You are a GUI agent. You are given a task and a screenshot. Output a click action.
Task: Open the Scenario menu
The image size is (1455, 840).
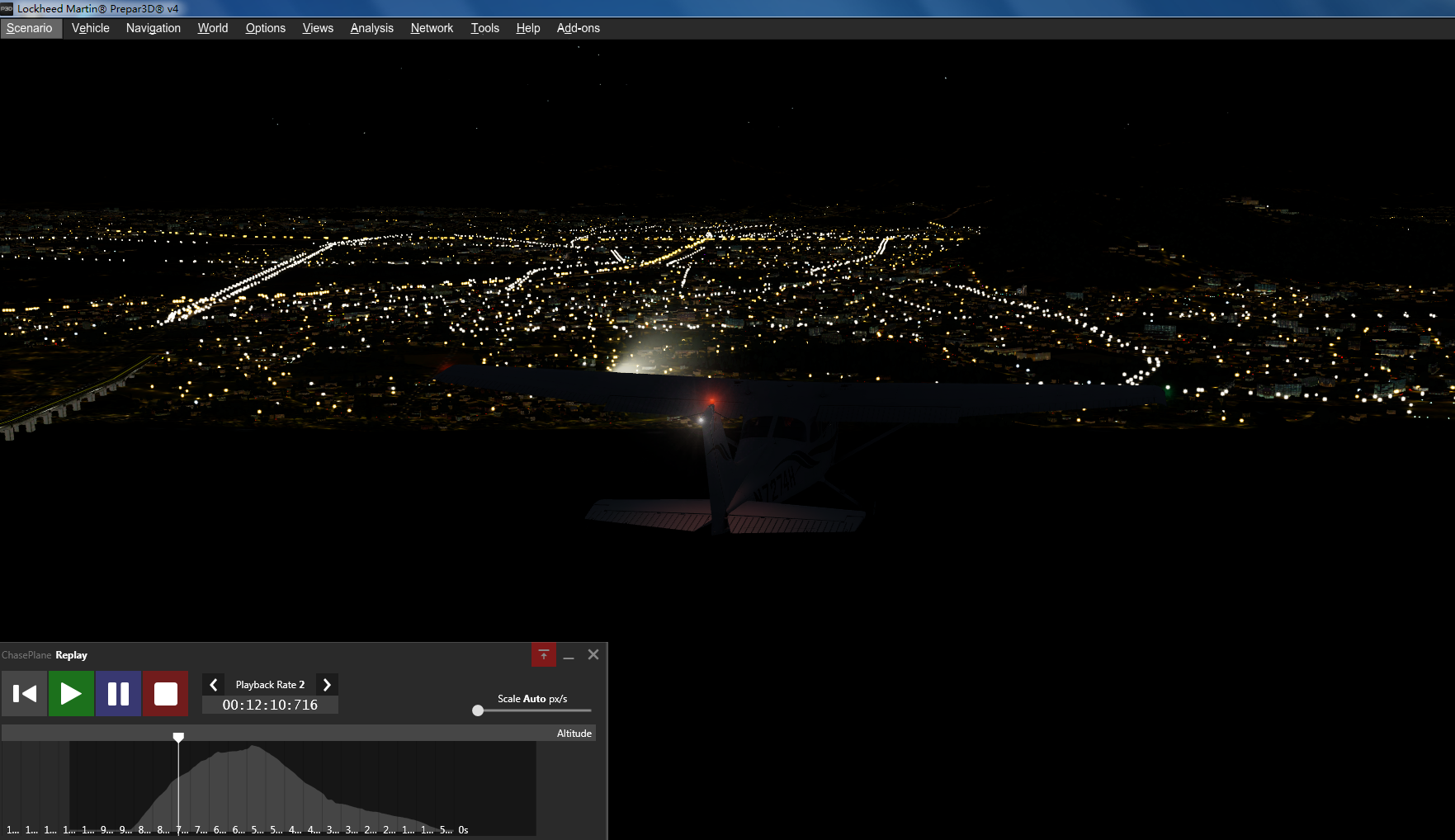[30, 27]
